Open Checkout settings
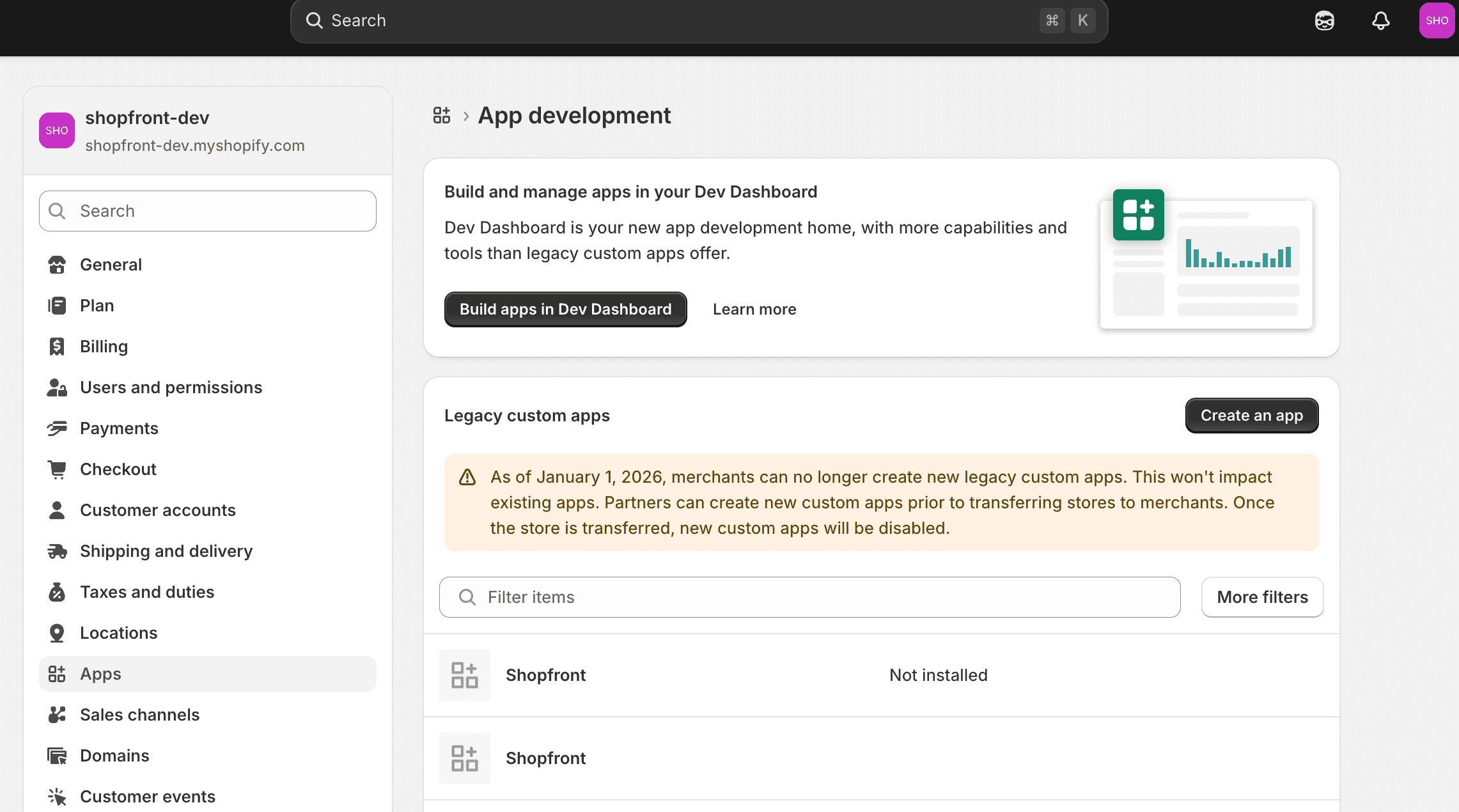 tap(208, 469)
